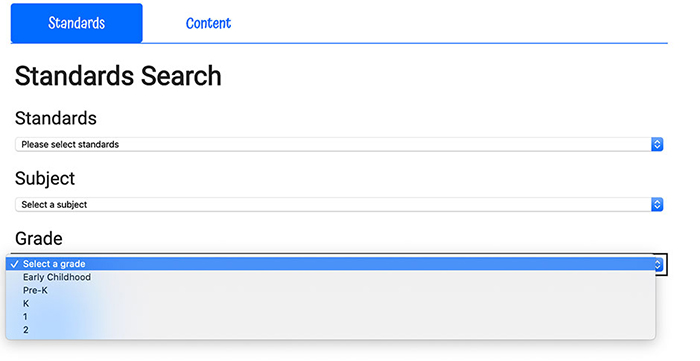Click the Grade dropdown blue arrow icon
Screen dimensions: 700x361
tap(658, 264)
